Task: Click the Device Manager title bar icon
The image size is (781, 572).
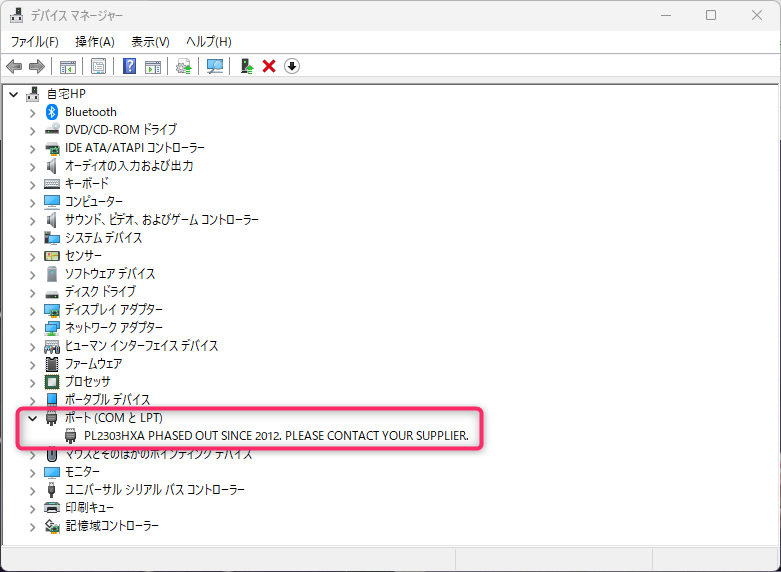Action: point(16,15)
